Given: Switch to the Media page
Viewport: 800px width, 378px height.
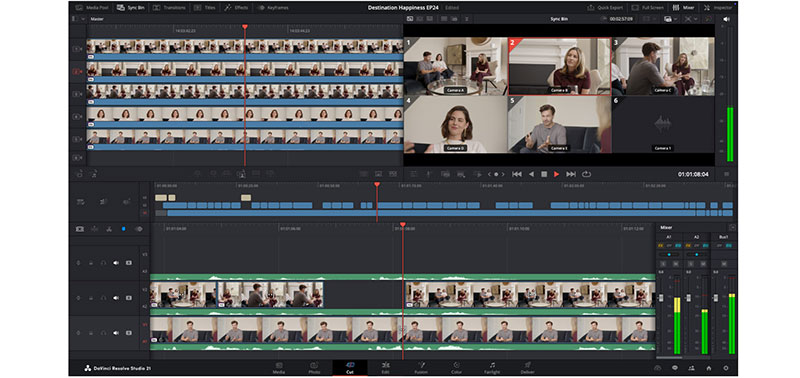Looking at the screenshot, I should point(279,368).
